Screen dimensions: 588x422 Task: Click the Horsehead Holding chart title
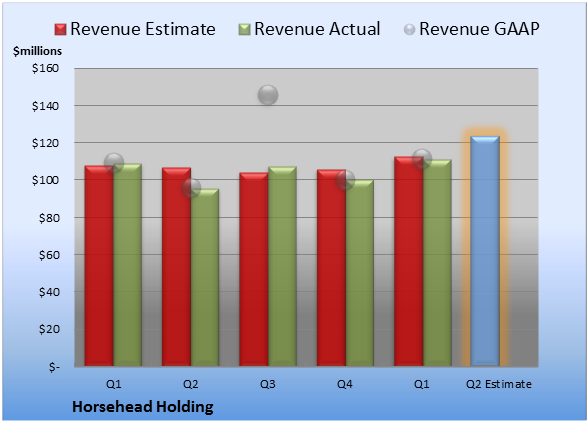[143, 407]
